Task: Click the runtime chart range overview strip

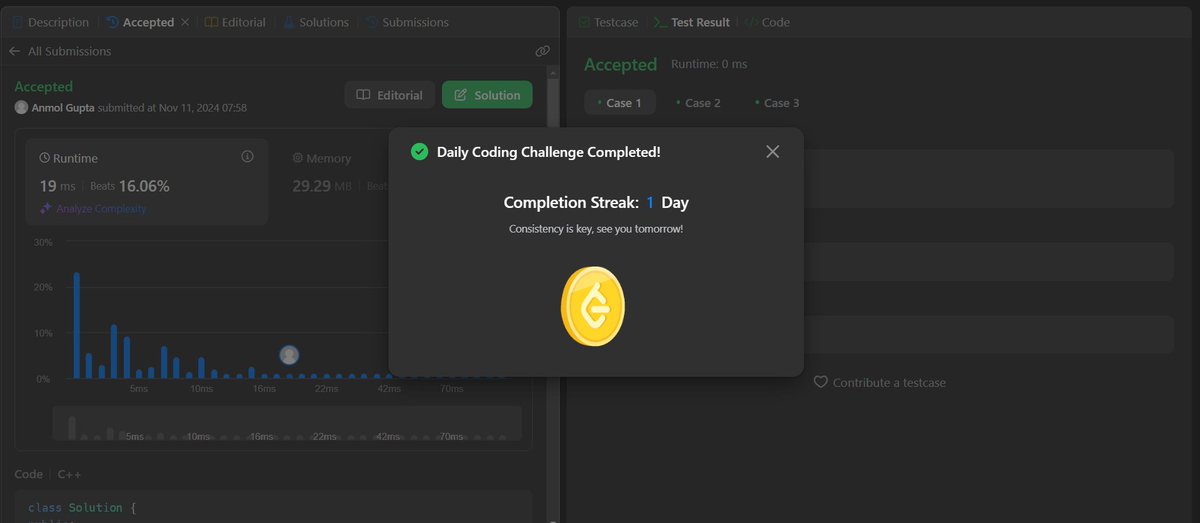Action: coord(287,423)
